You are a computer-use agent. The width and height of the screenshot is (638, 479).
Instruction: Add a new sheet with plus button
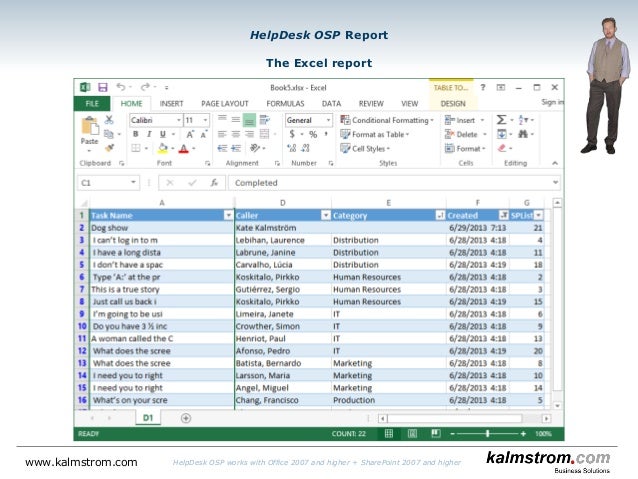186,418
